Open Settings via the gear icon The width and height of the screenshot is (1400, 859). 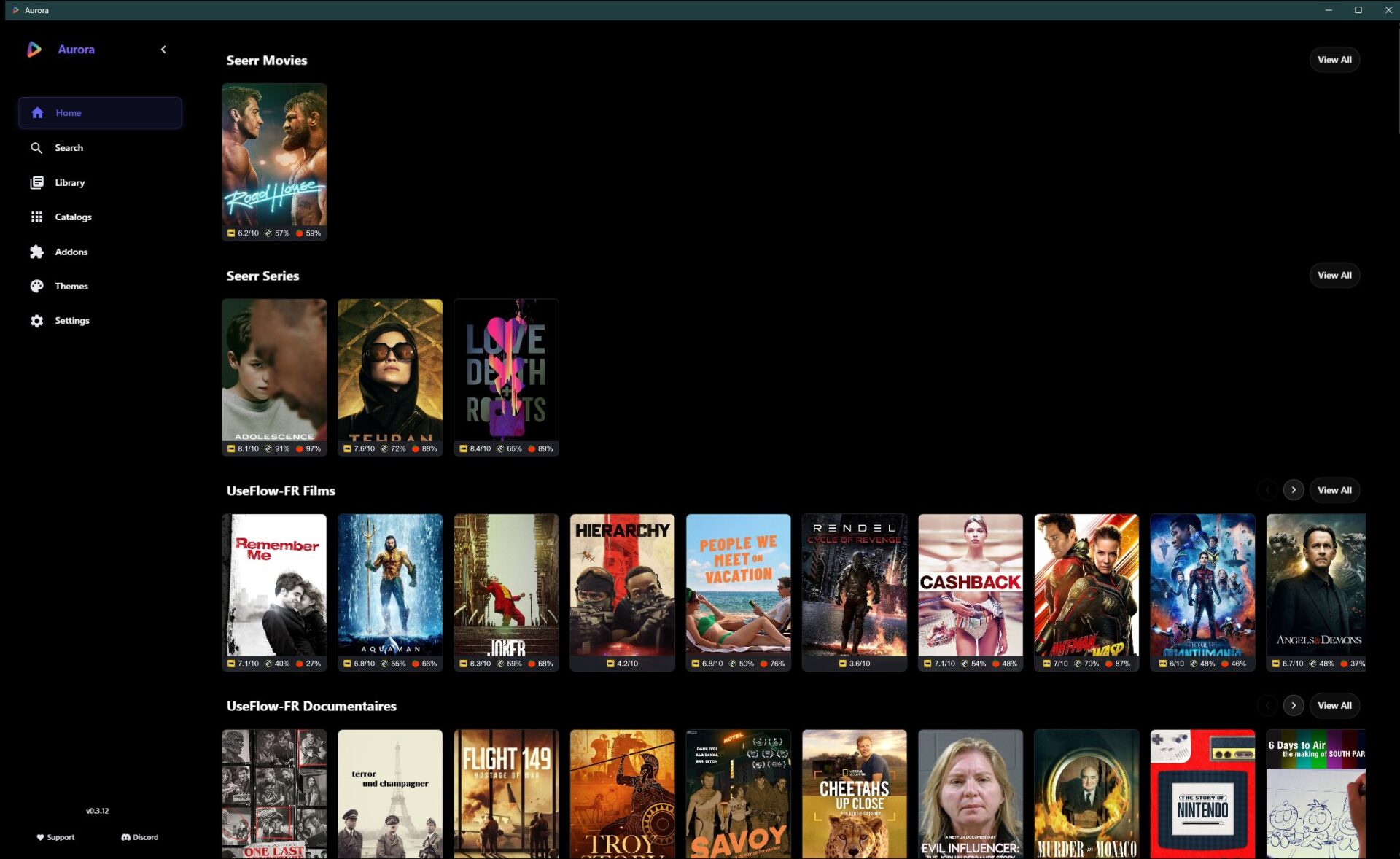coord(36,321)
